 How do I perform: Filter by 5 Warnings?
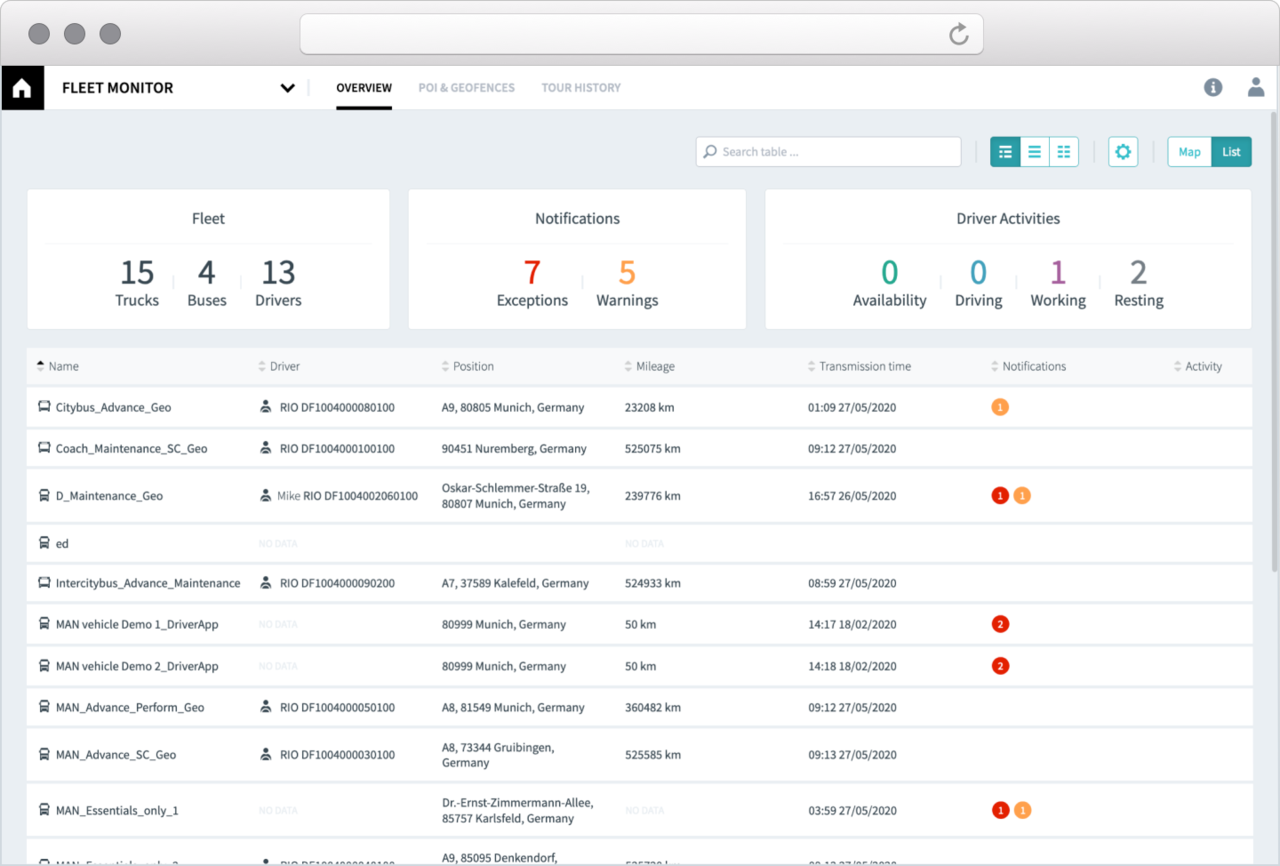tap(627, 283)
